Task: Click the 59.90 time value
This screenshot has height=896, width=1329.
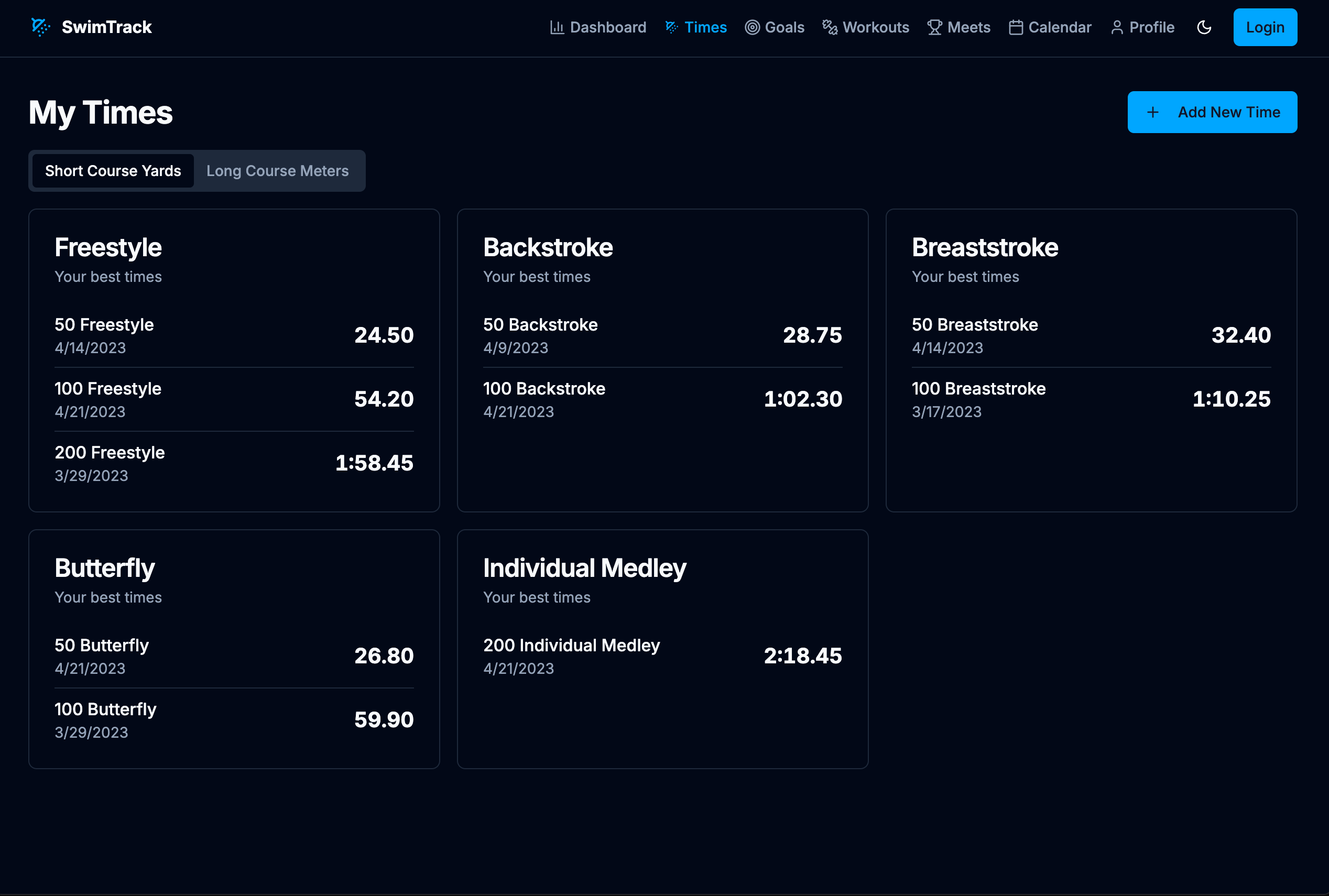Action: coord(384,720)
